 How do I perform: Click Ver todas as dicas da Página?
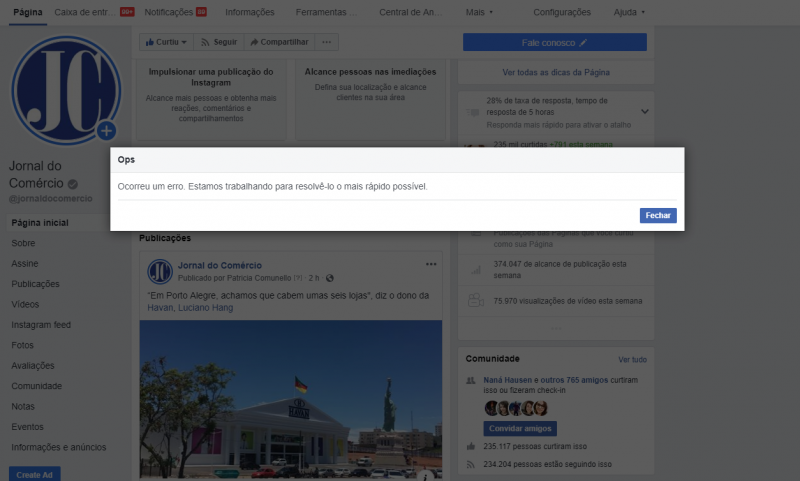click(555, 73)
